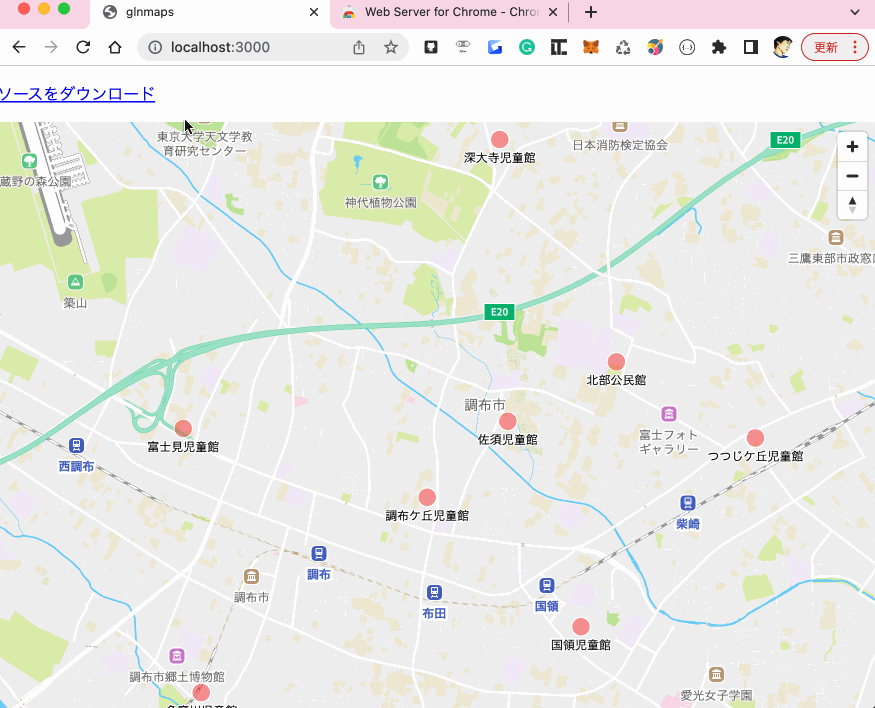Open a new tab
This screenshot has width=875, height=708.
coord(591,12)
